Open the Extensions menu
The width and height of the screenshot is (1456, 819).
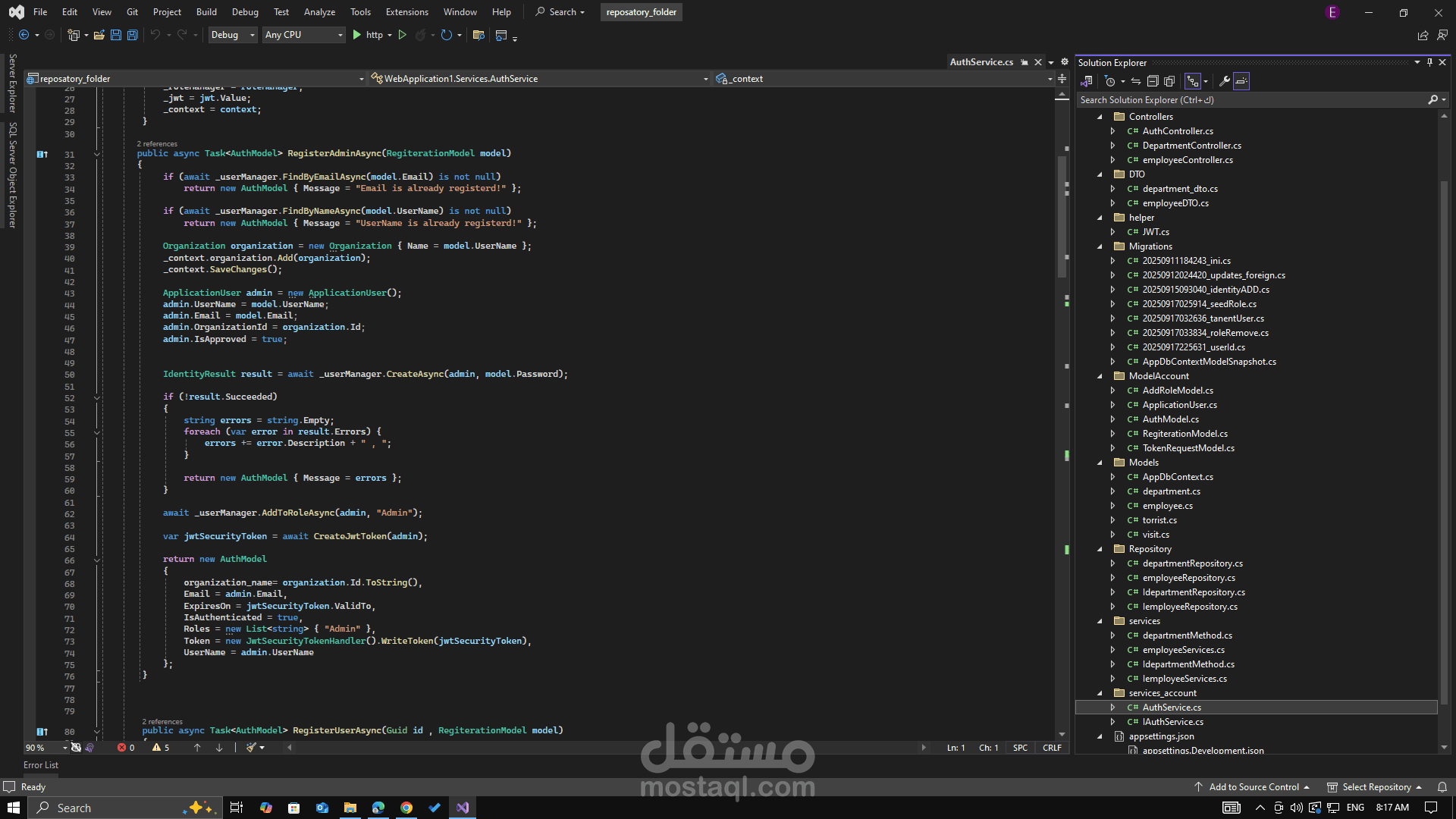click(x=406, y=12)
